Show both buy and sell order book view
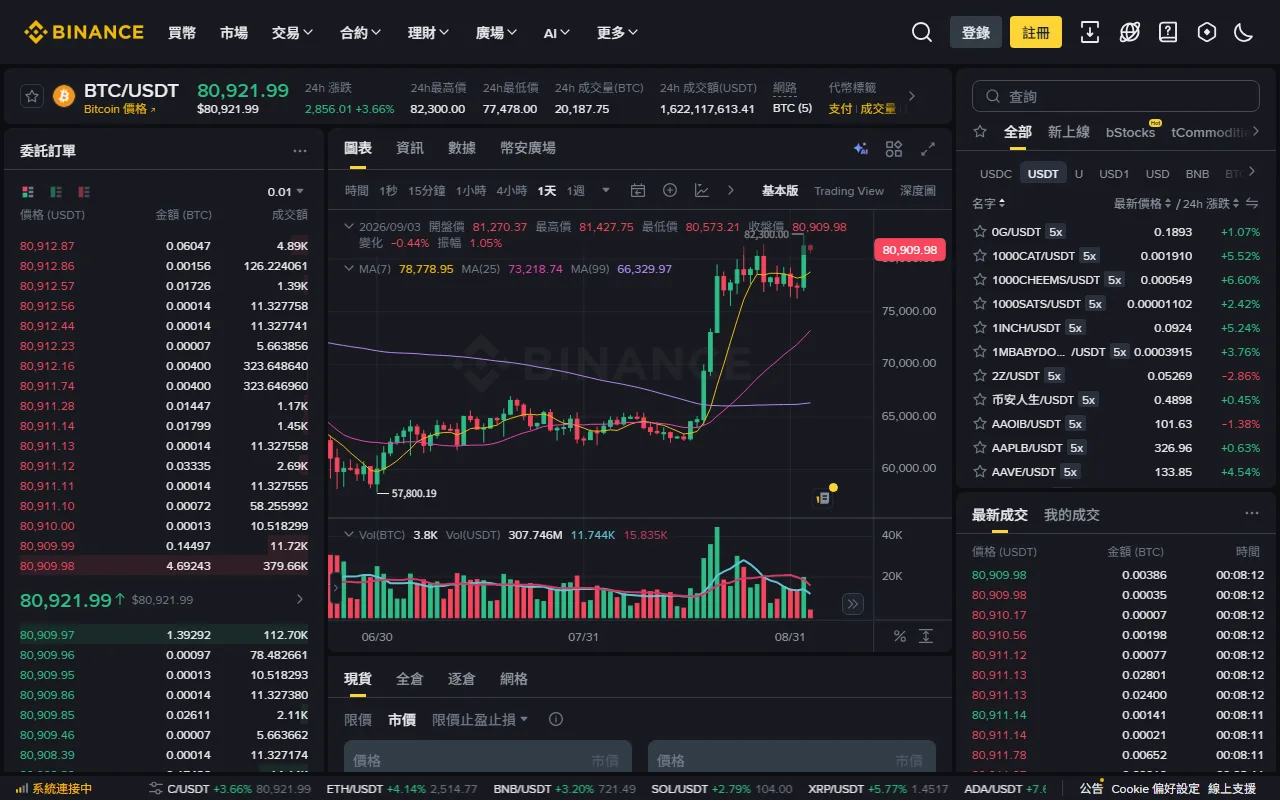Image resolution: width=1280 pixels, height=800 pixels. pyautogui.click(x=28, y=191)
